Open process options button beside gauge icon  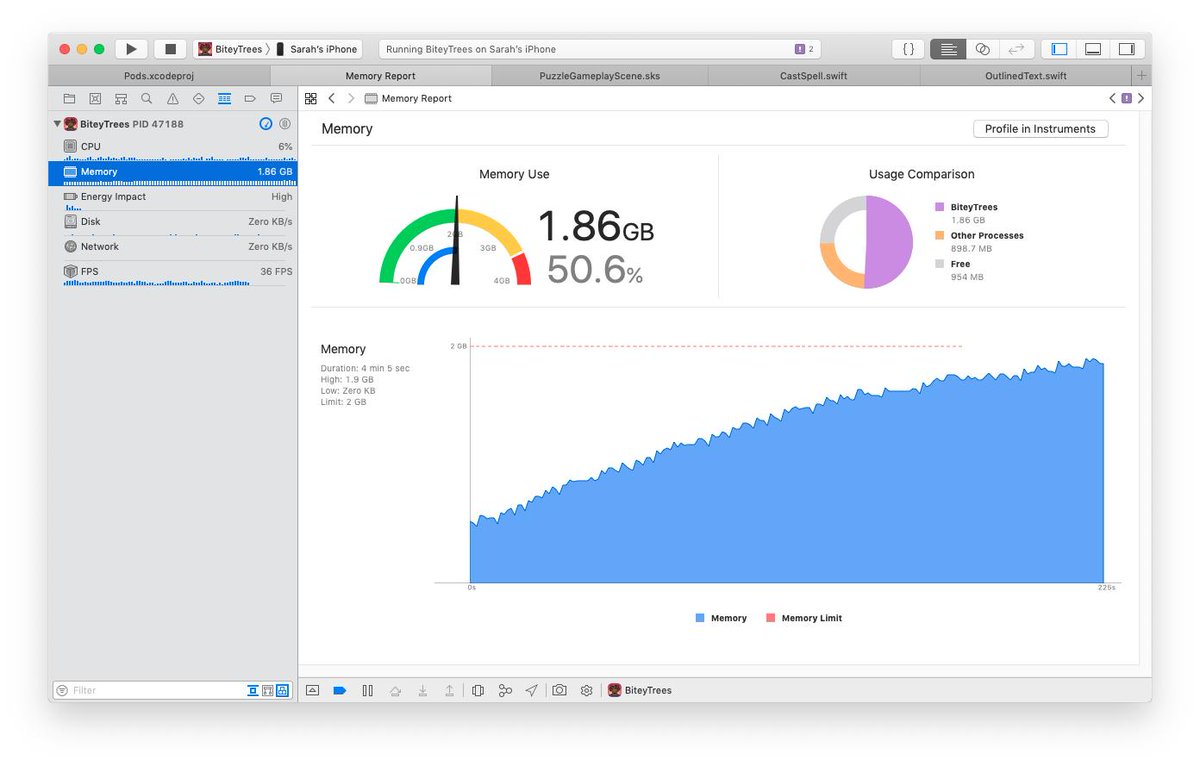click(285, 124)
